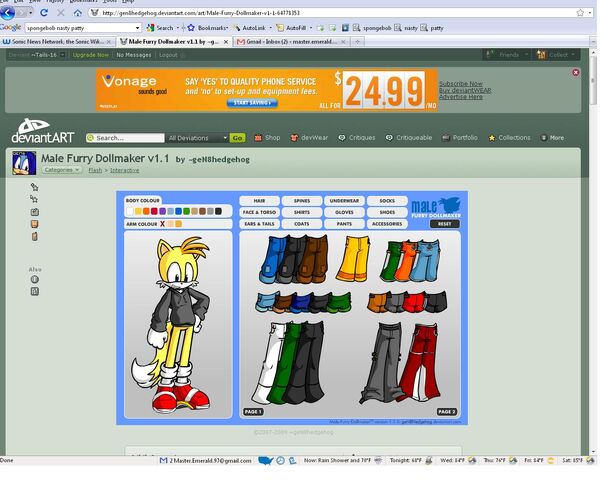Open the Shirts category in dollmaker

pyautogui.click(x=302, y=212)
